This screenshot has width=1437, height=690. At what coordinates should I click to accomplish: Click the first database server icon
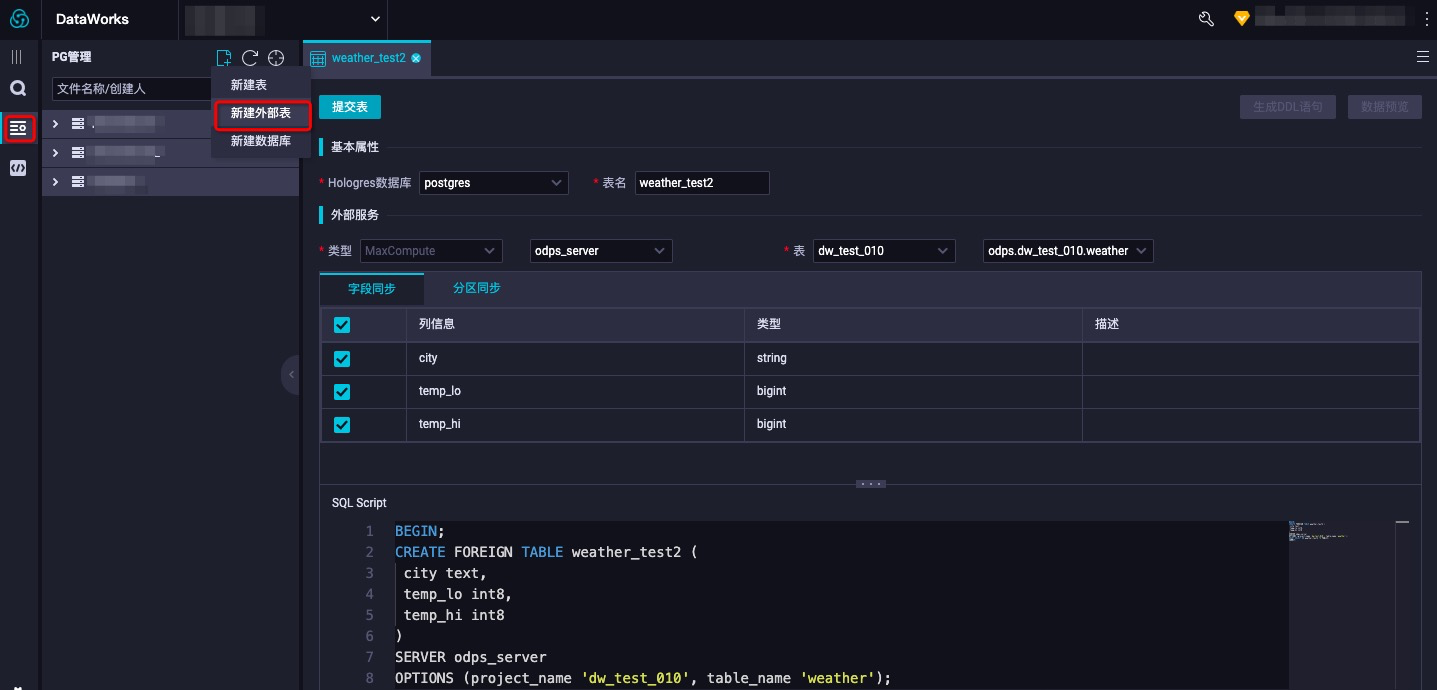(78, 124)
